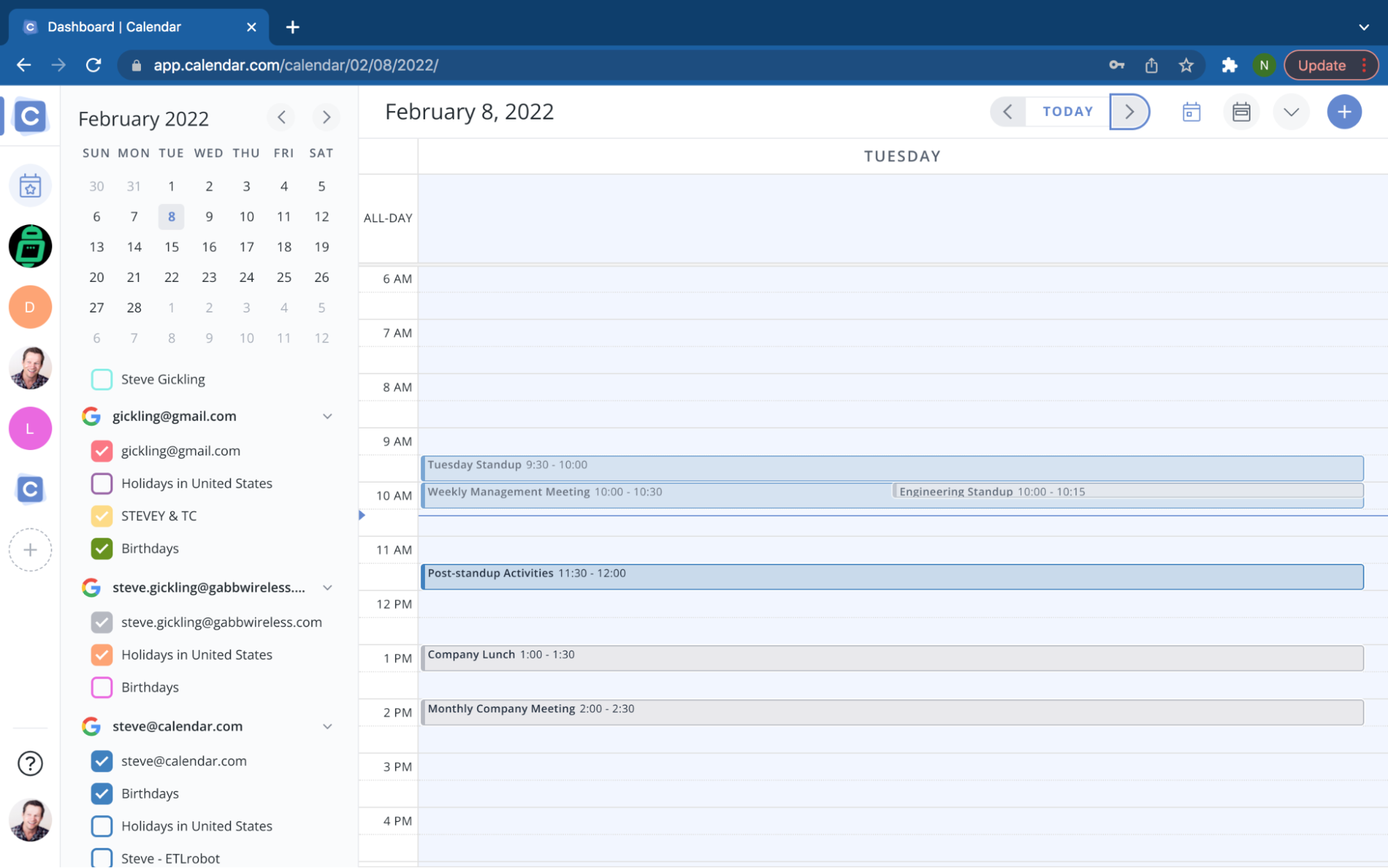Click the add new event button
The image size is (1388, 868).
tap(1345, 111)
